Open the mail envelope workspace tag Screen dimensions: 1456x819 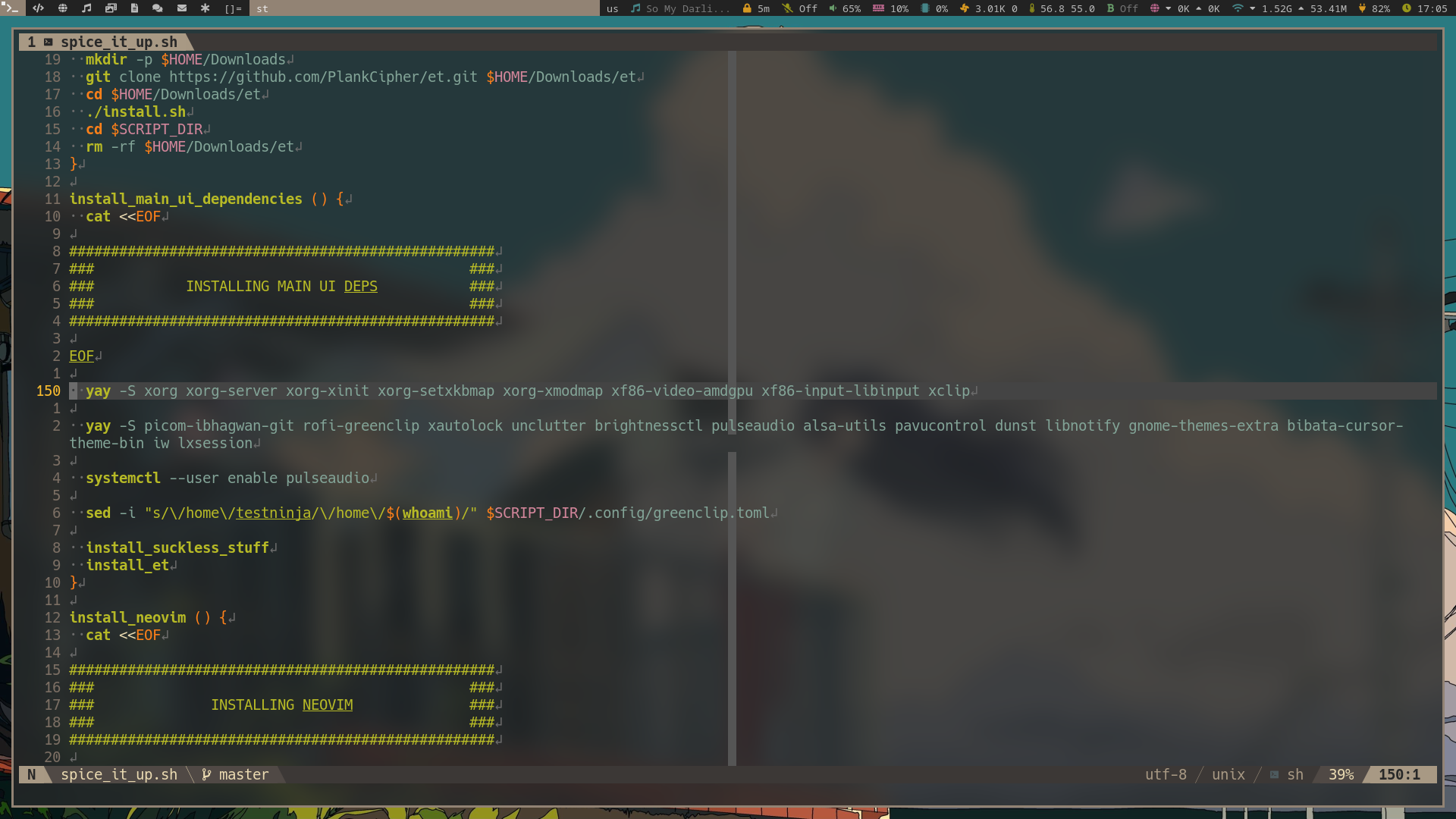pyautogui.click(x=182, y=8)
